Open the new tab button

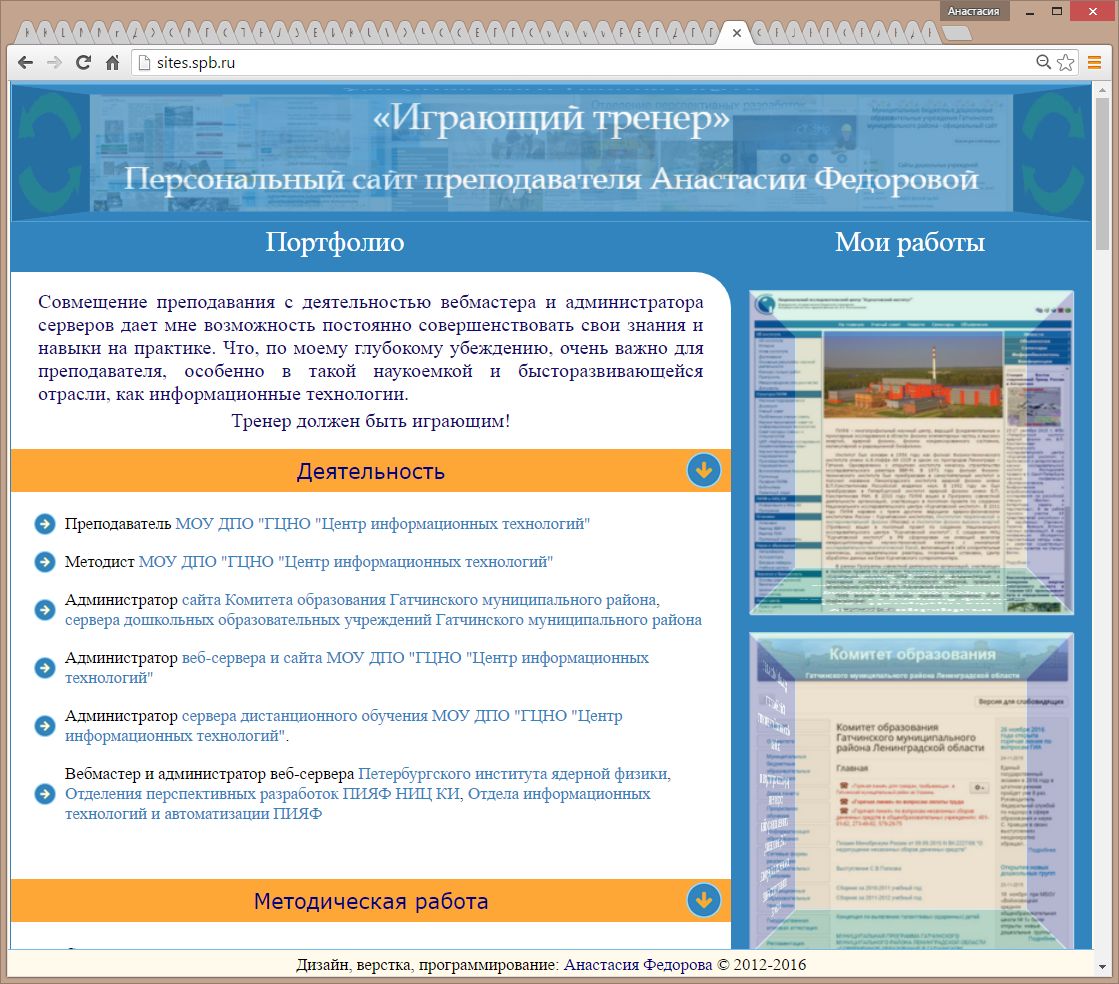[x=957, y=33]
